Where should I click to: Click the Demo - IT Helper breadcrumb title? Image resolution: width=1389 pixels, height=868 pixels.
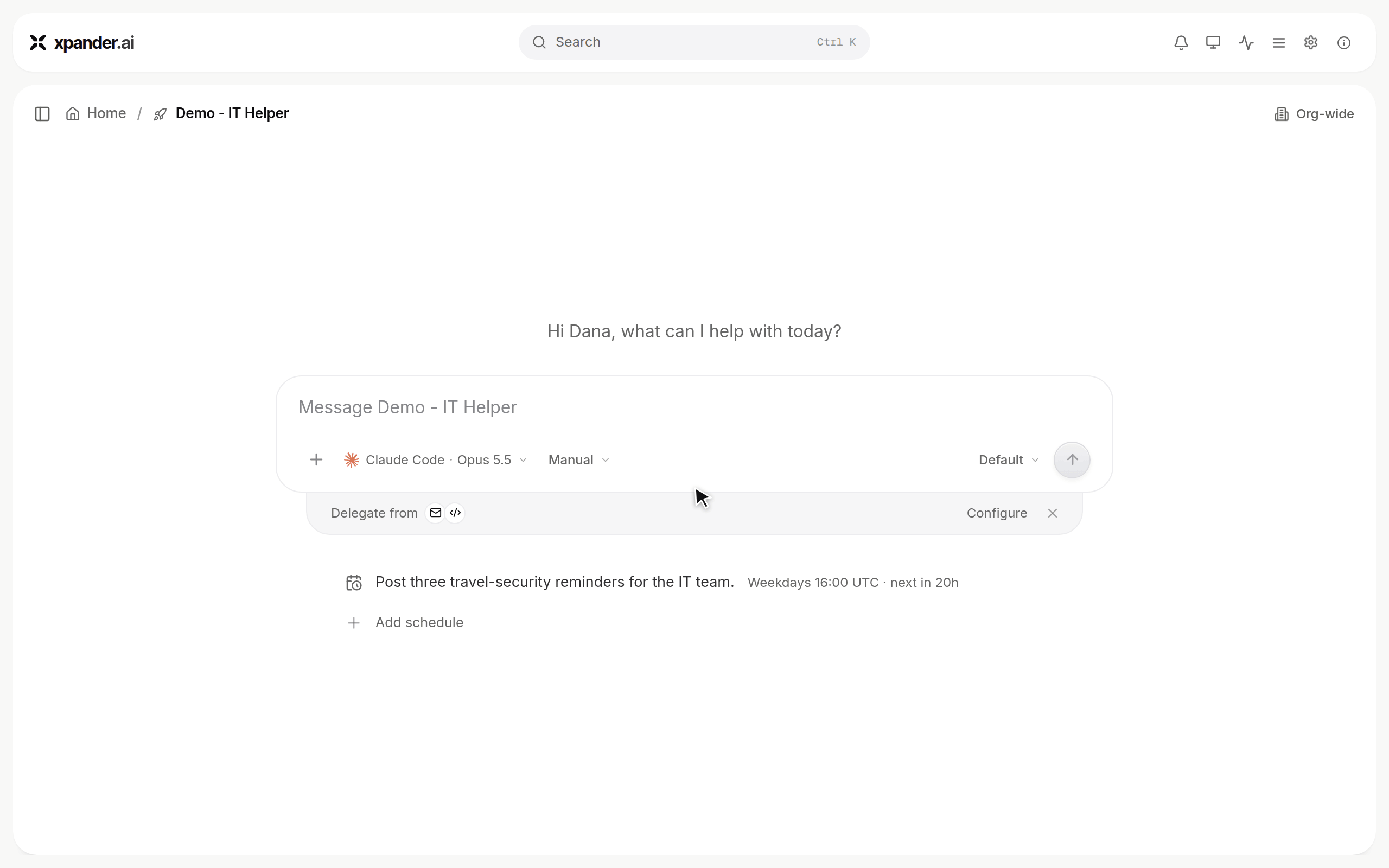coord(232,114)
